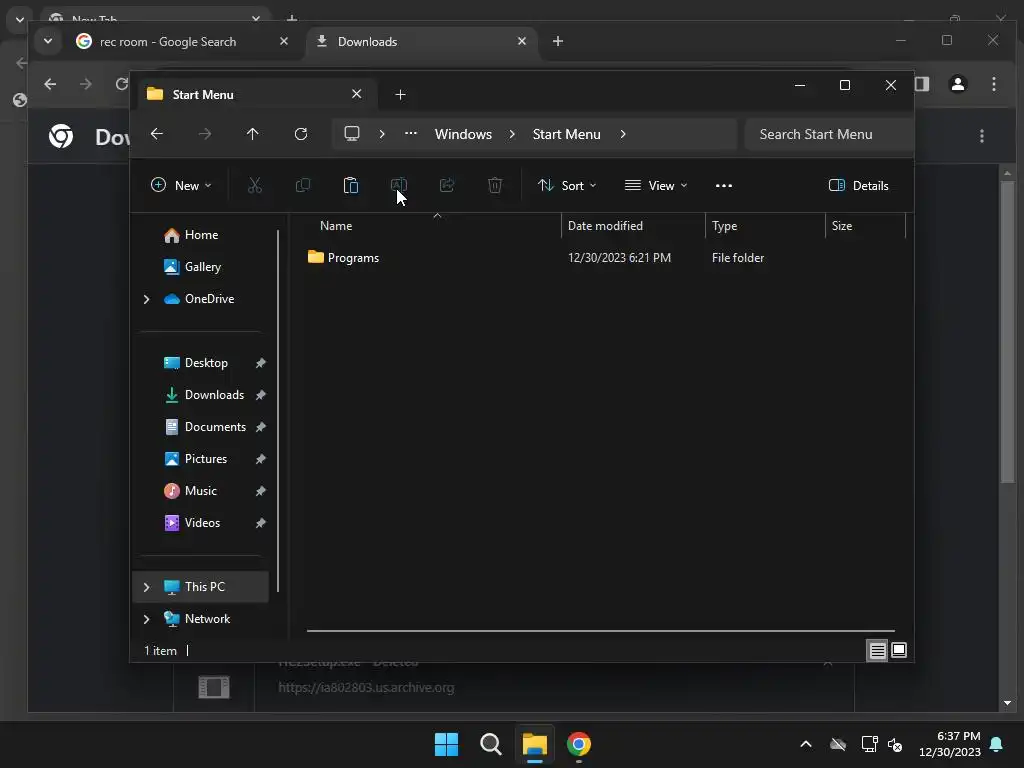The height and width of the screenshot is (768, 1024).
Task: Expand the OneDrive tree node
Action: tap(146, 299)
